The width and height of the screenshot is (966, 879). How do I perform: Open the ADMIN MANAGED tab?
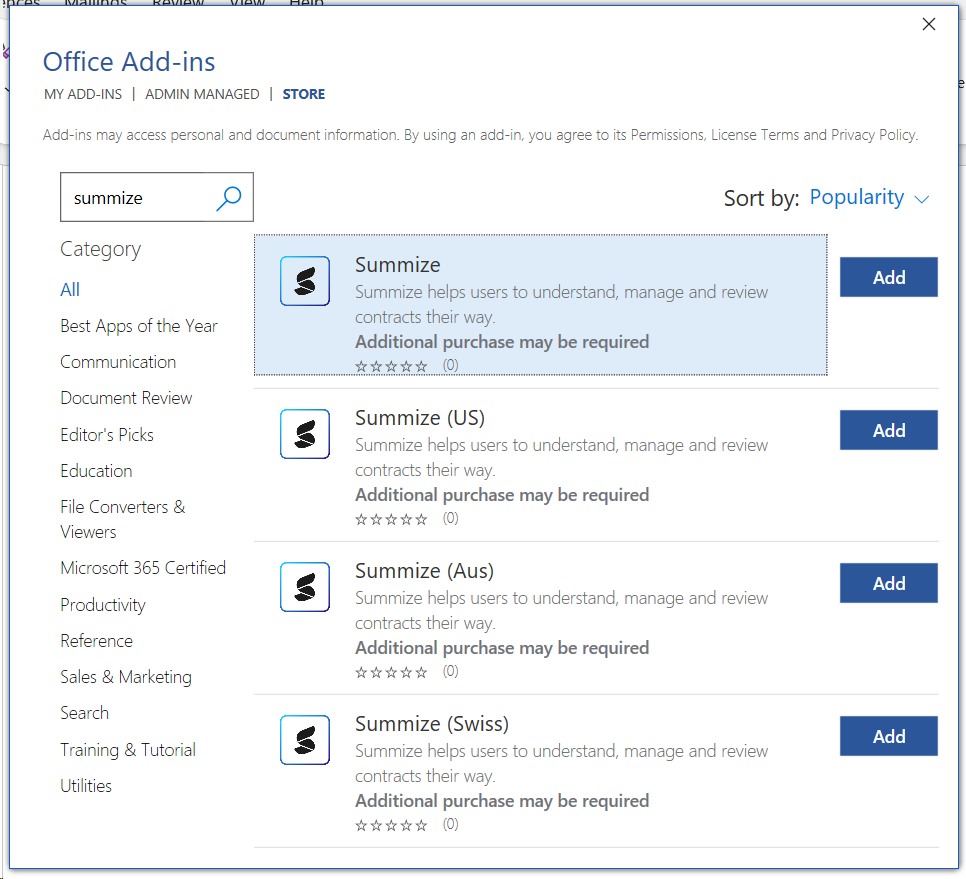pos(202,94)
